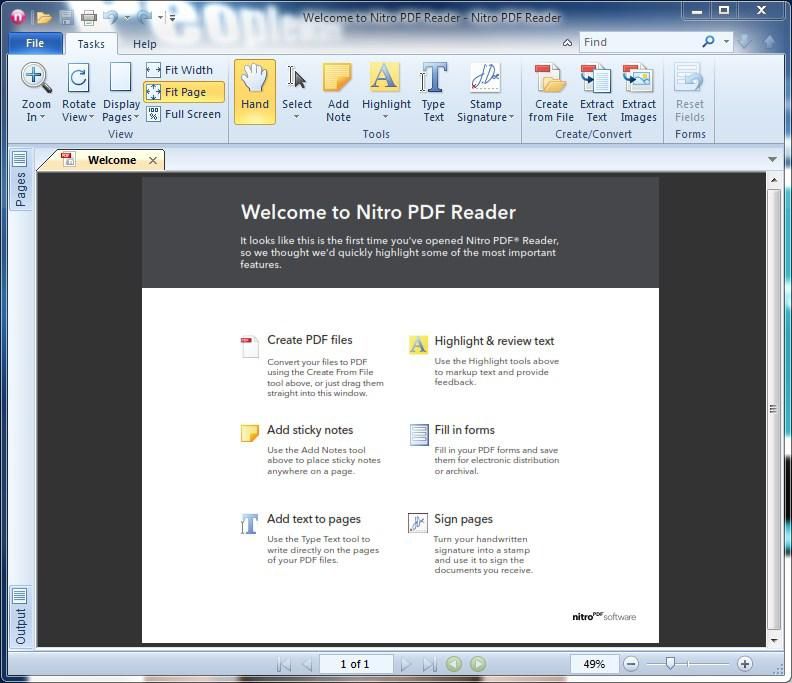Open the Output side panel
The image size is (792, 683).
point(20,617)
